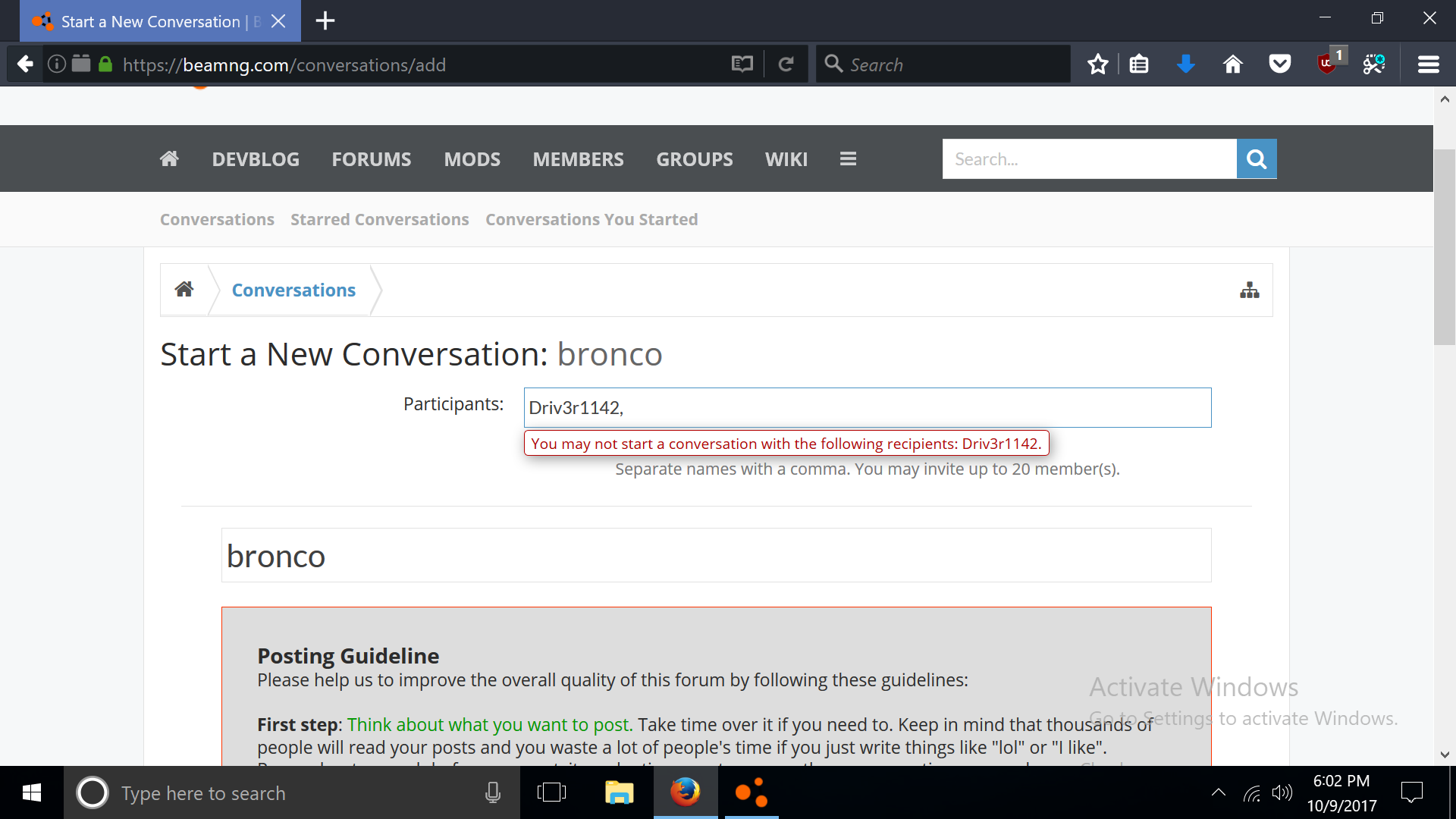Click the breadcrumb home icon
The height and width of the screenshot is (819, 1456).
coord(184,289)
